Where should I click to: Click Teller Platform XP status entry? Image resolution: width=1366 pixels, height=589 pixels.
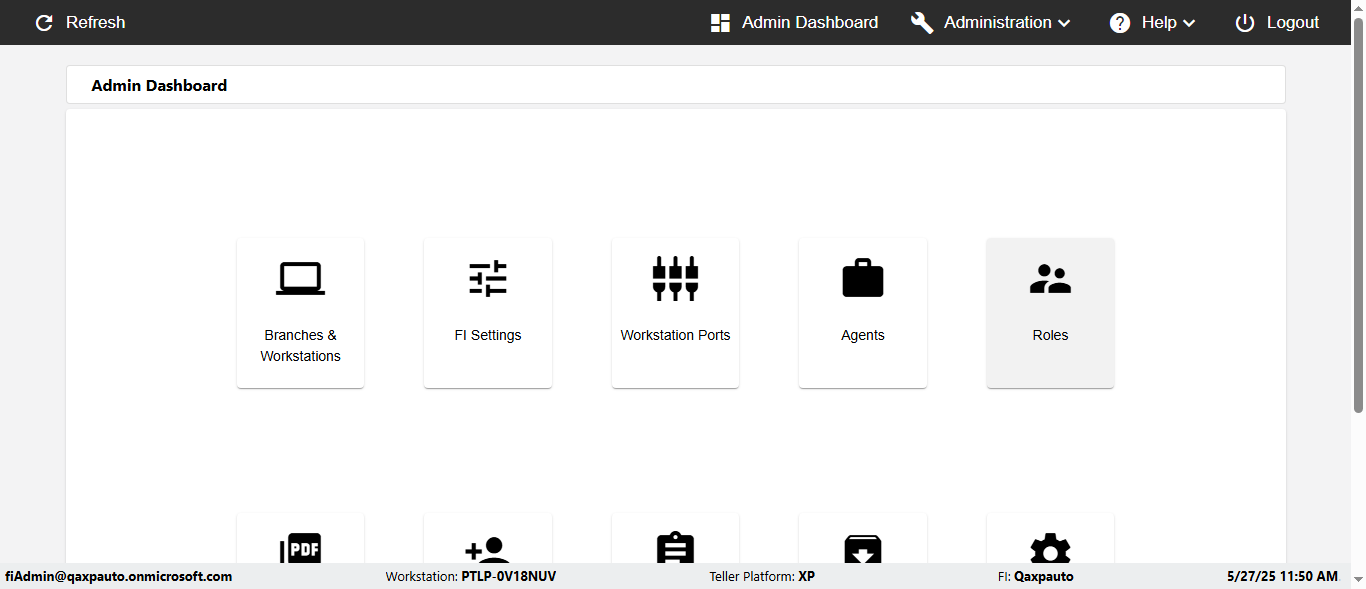[x=762, y=576]
